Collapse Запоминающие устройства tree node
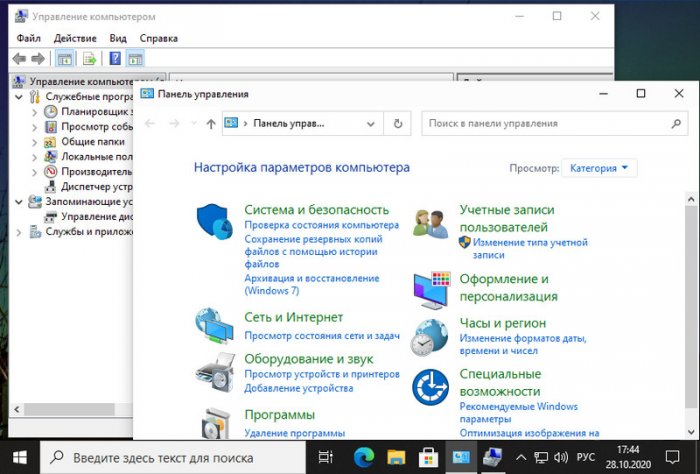 pyautogui.click(x=19, y=202)
